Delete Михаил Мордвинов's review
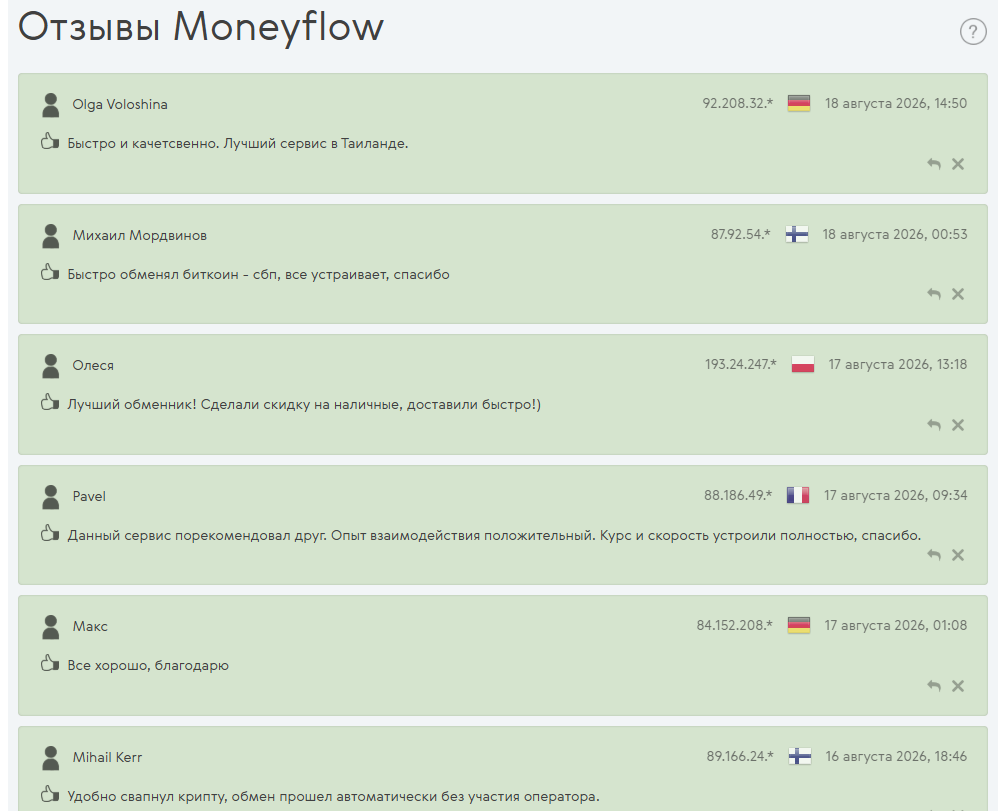The width and height of the screenshot is (1001, 811). pos(958,294)
